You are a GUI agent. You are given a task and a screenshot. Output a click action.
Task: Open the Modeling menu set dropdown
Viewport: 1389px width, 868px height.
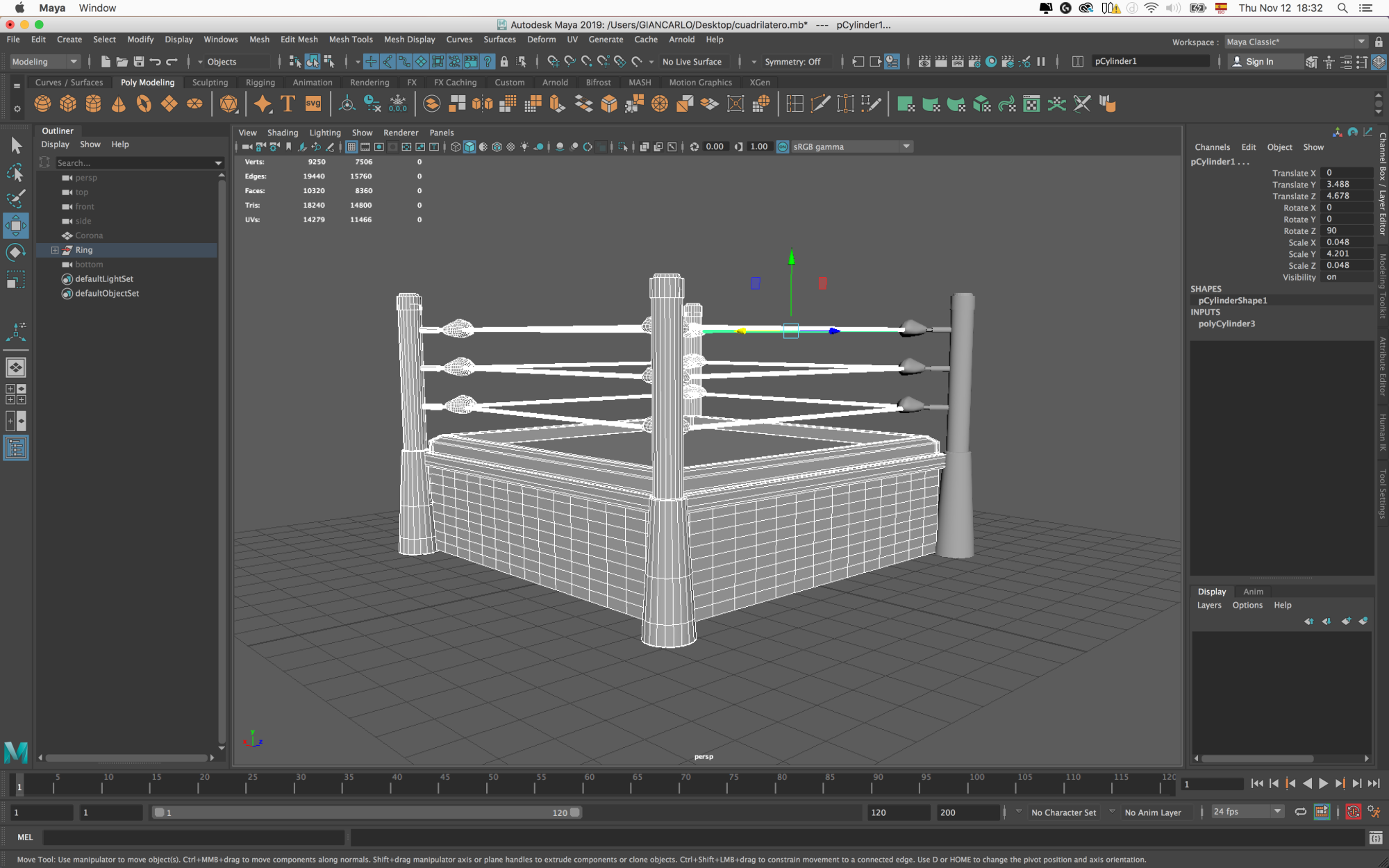pos(44,62)
